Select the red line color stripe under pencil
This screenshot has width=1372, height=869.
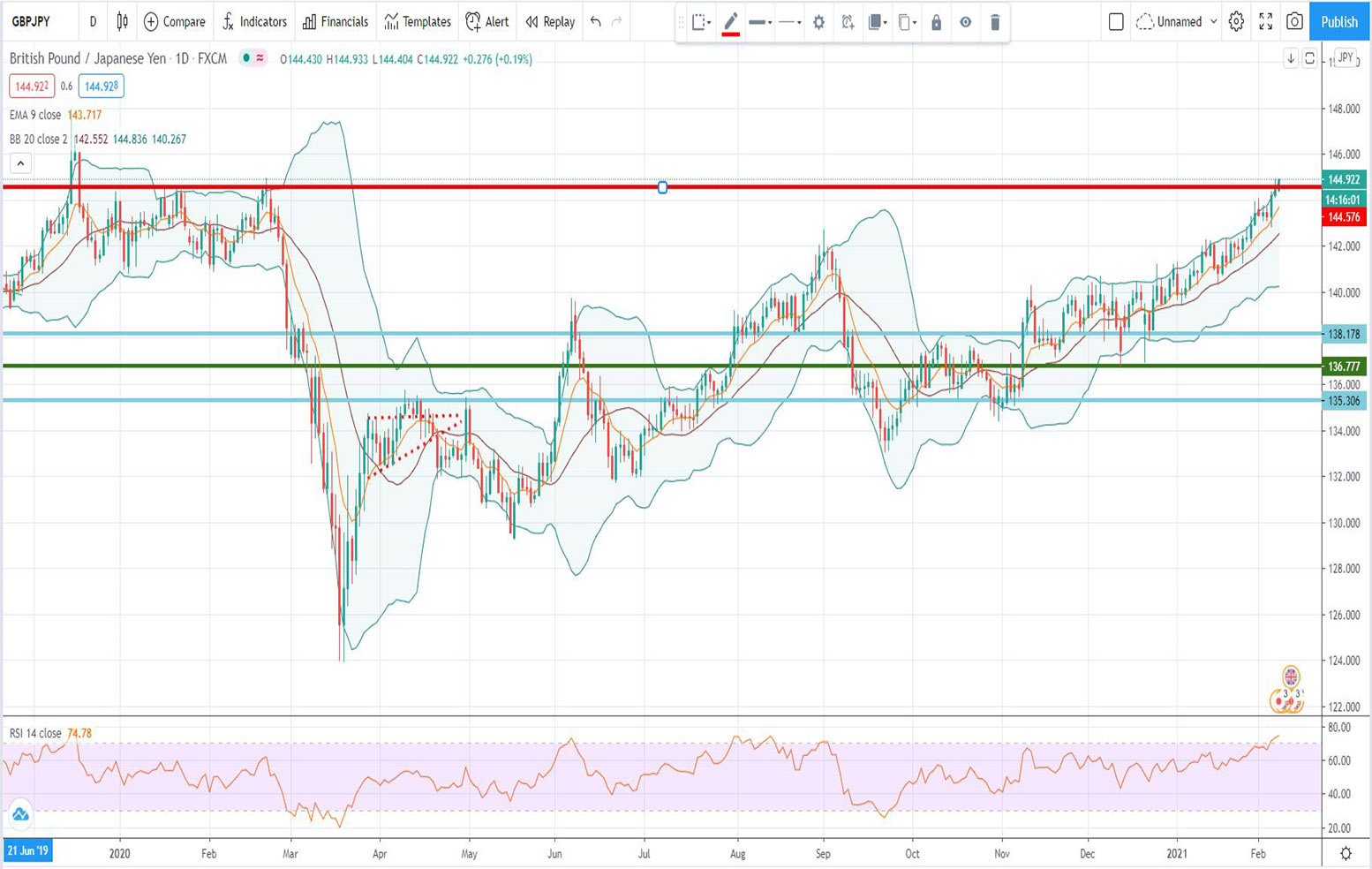[730, 34]
